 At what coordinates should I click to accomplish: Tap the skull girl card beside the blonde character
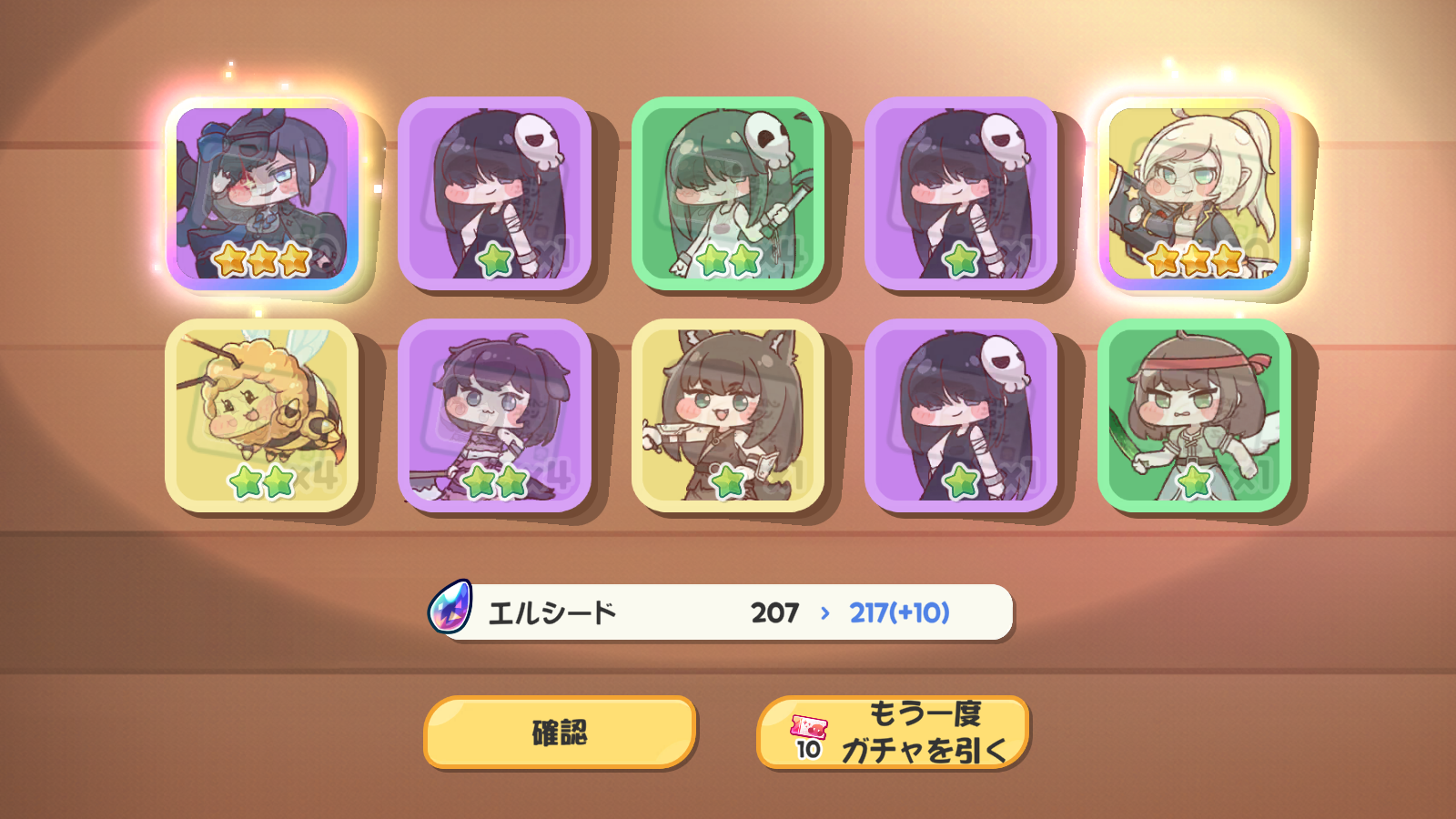pyautogui.click(x=961, y=194)
